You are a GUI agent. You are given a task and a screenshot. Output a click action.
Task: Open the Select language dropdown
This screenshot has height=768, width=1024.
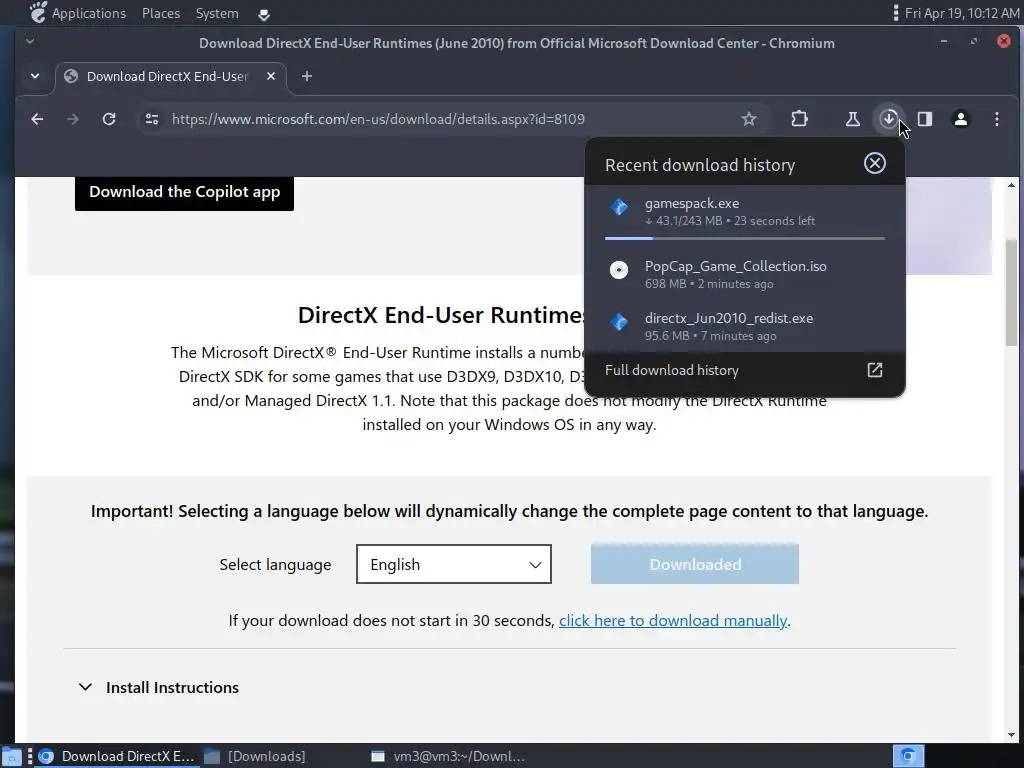pyautogui.click(x=454, y=564)
